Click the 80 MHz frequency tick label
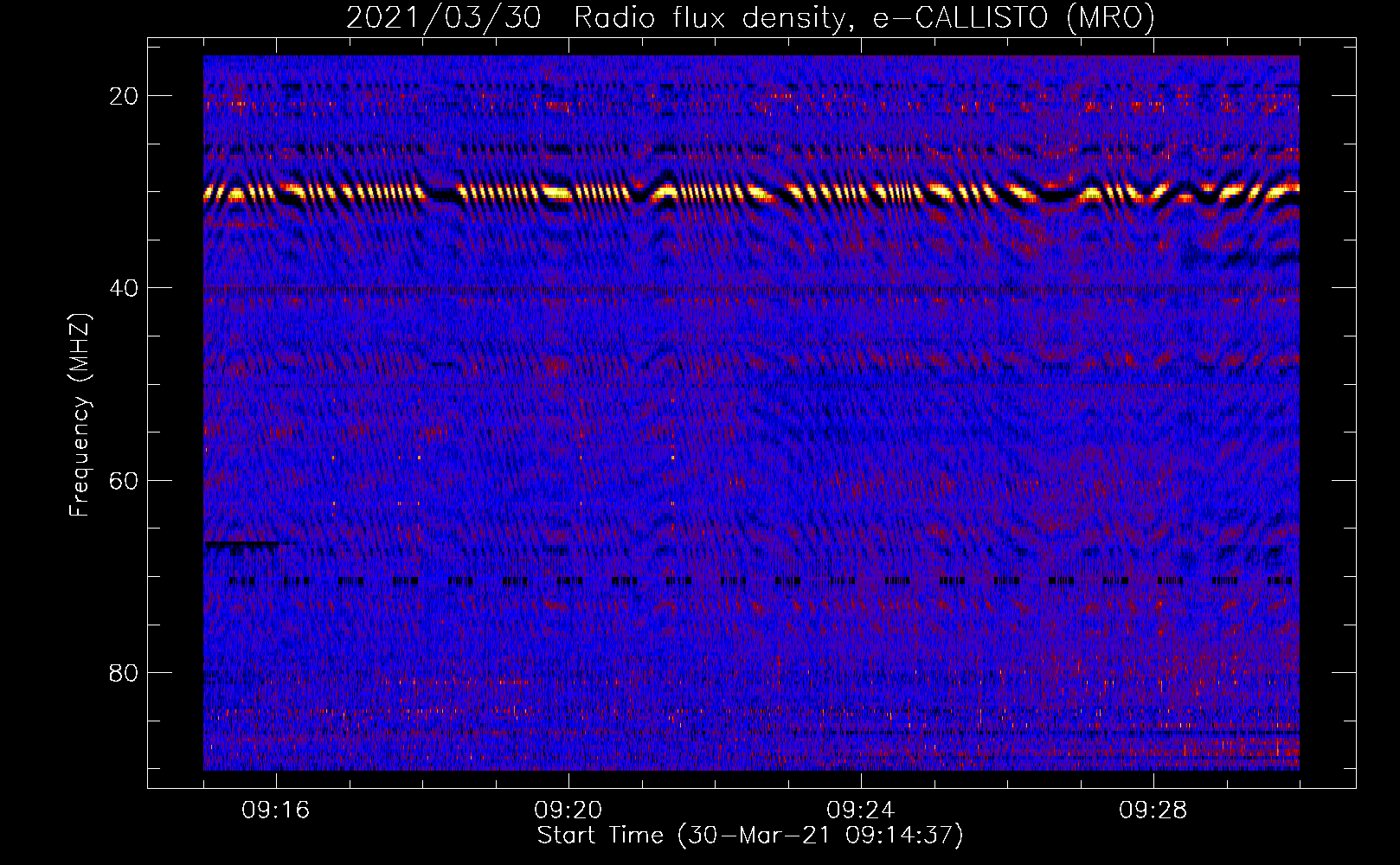This screenshot has width=1400, height=865. 124,672
